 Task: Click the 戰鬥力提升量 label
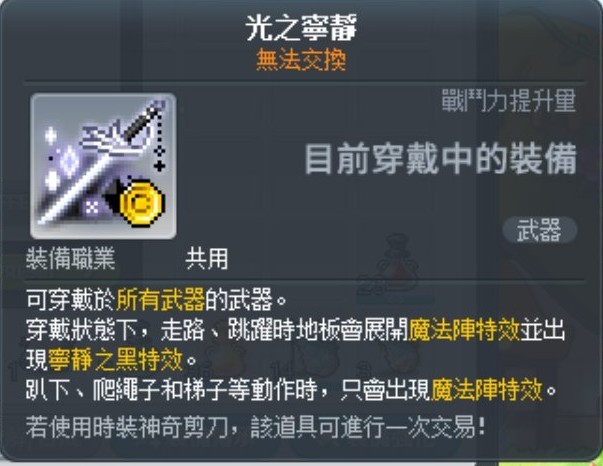(x=508, y=101)
